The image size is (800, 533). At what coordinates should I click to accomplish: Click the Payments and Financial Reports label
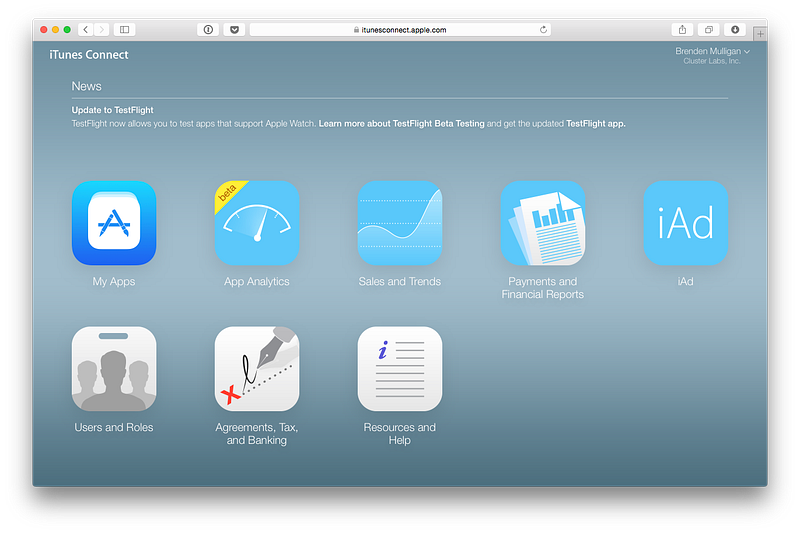(x=542, y=288)
